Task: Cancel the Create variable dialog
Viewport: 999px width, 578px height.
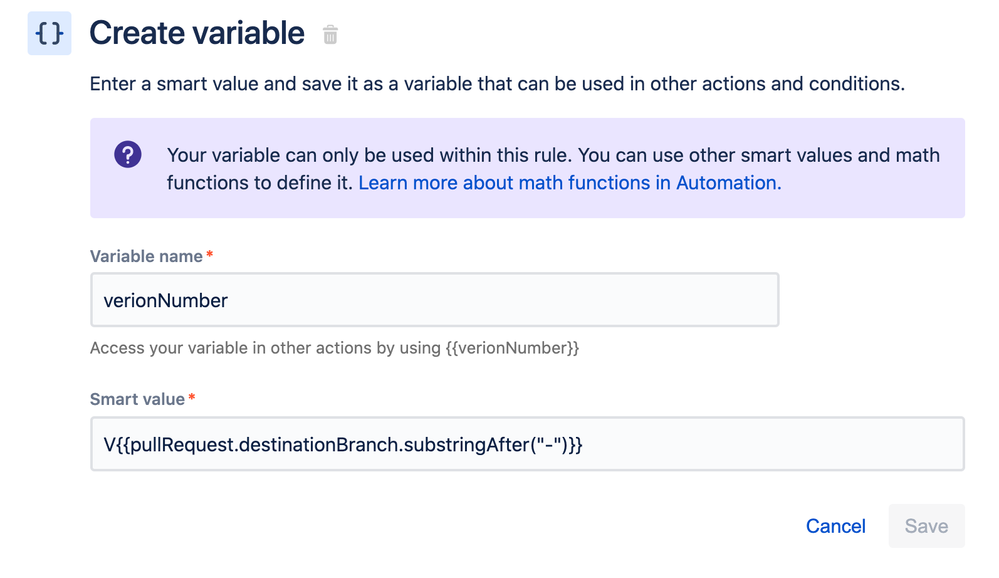Action: [x=835, y=526]
